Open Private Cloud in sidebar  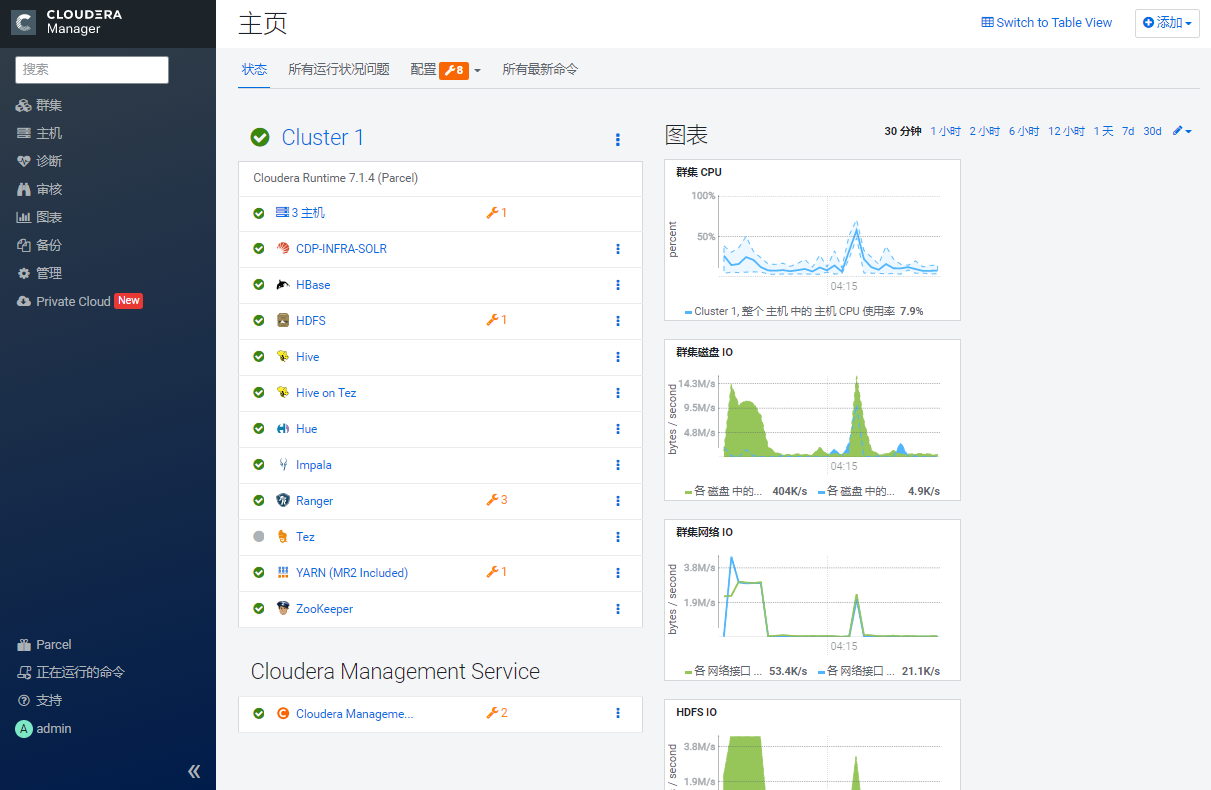point(79,301)
